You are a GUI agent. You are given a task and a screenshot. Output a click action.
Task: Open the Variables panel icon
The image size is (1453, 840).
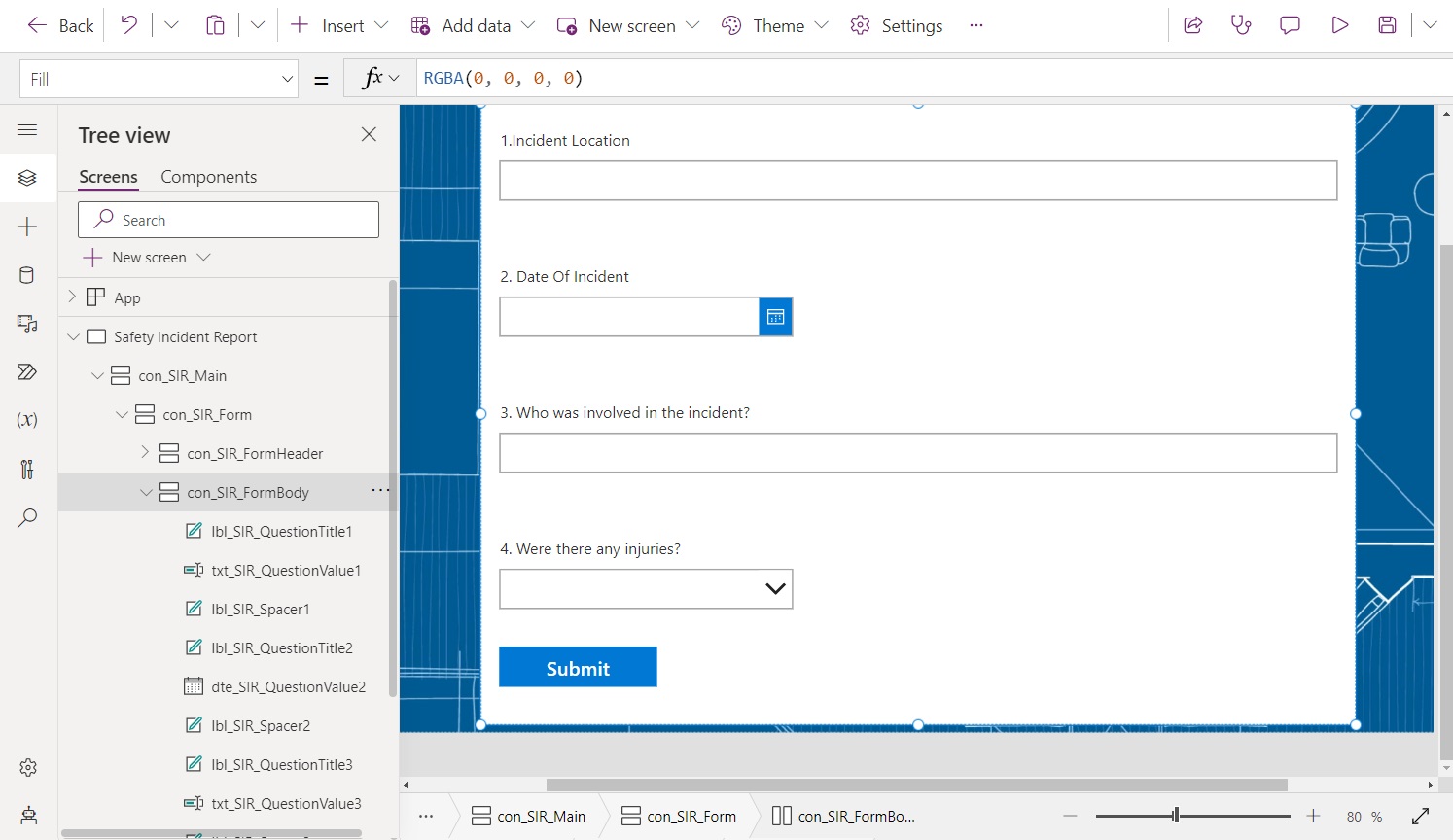pos(27,419)
